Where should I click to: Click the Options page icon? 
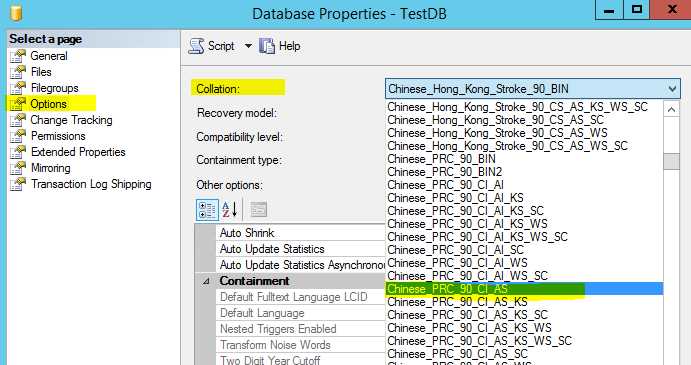coord(18,104)
